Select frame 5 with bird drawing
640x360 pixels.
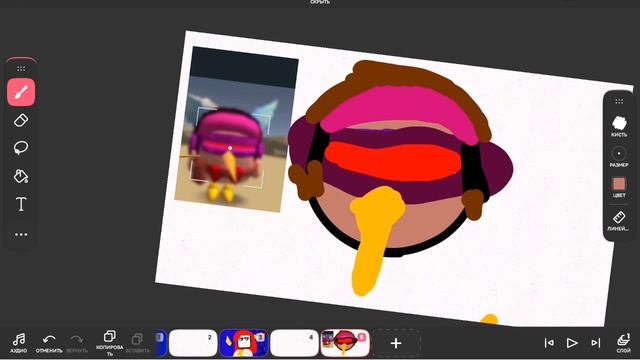345,343
